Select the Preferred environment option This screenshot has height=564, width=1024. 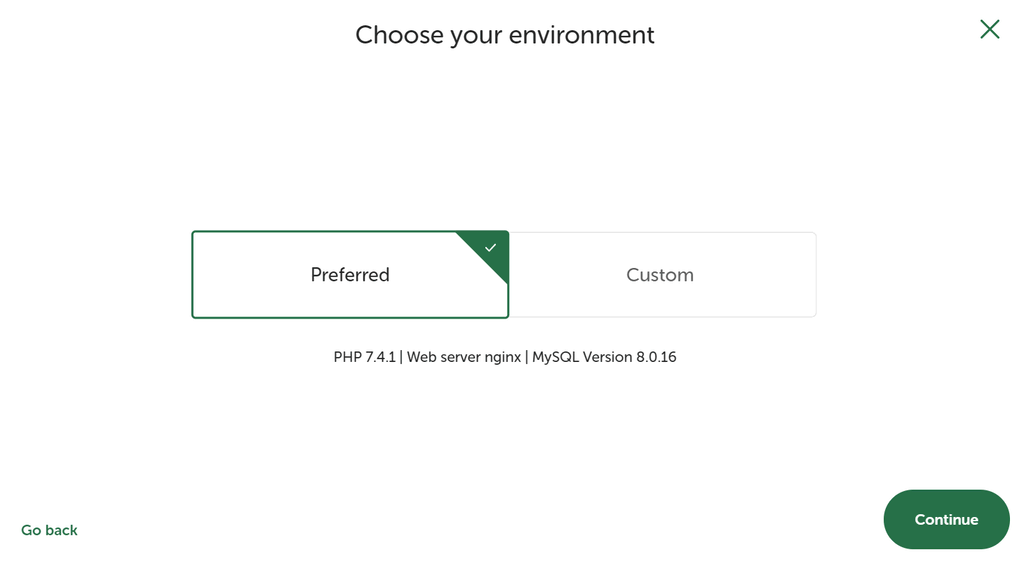click(x=350, y=275)
